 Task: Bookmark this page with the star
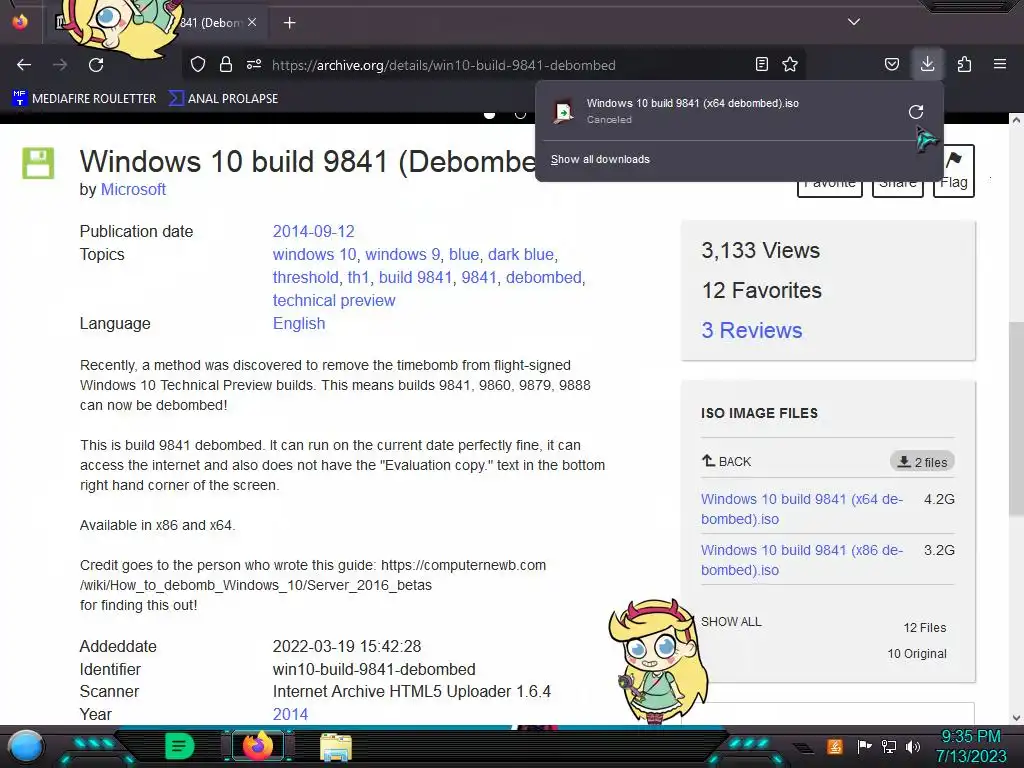tap(790, 64)
